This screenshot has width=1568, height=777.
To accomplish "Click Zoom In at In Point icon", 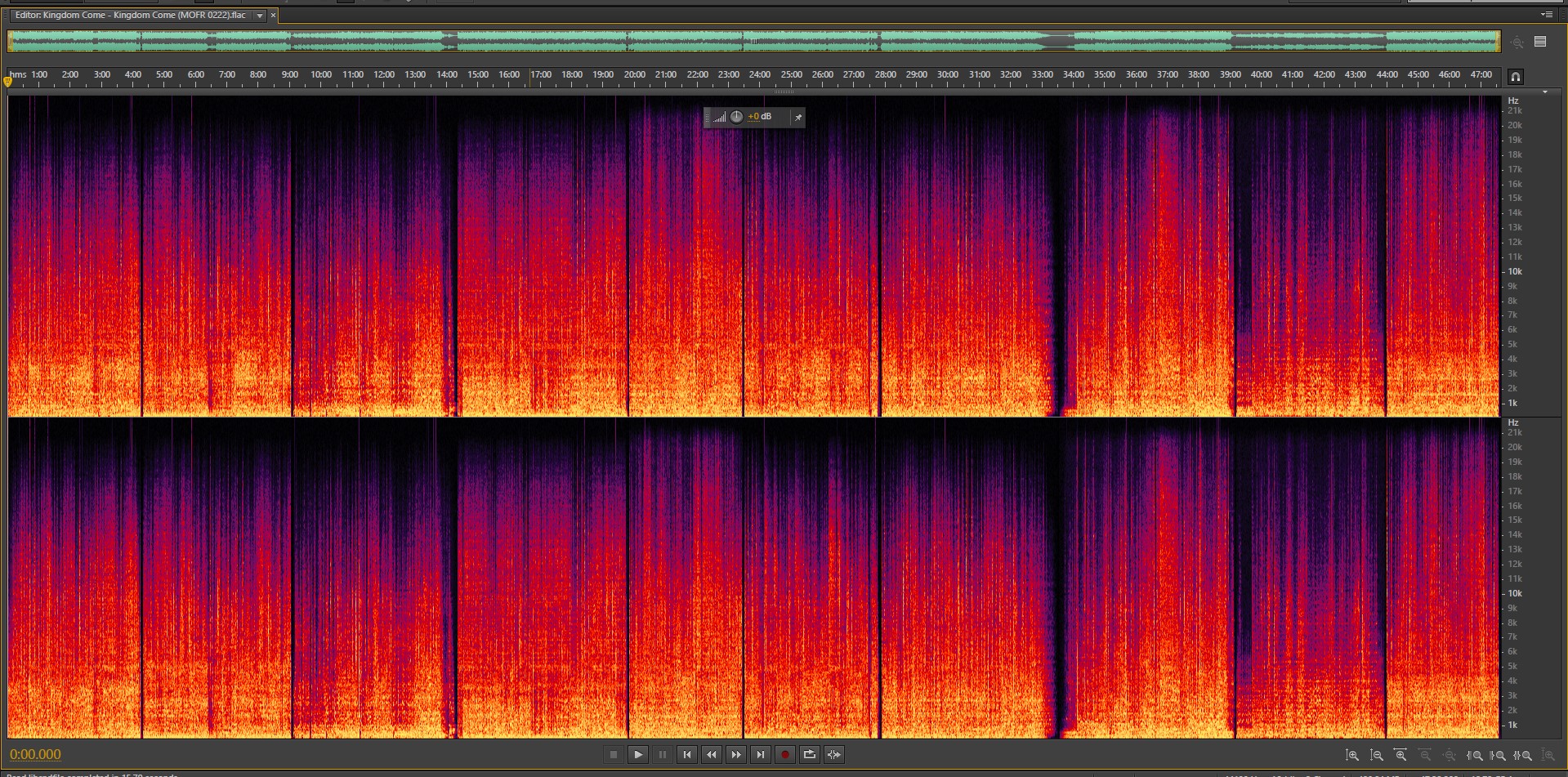I will pos(1475,756).
